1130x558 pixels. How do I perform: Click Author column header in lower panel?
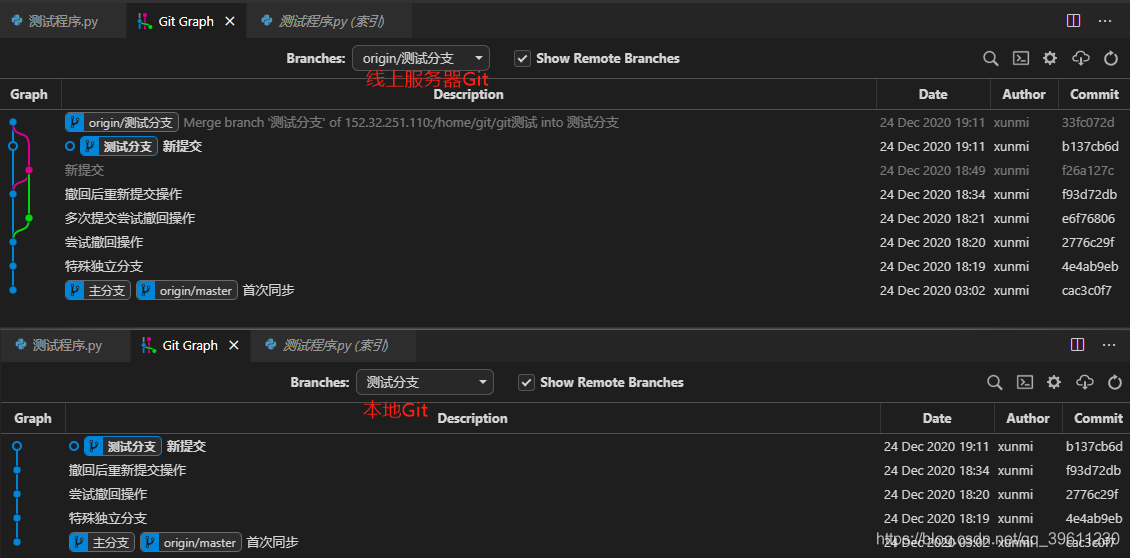[x=1028, y=418]
